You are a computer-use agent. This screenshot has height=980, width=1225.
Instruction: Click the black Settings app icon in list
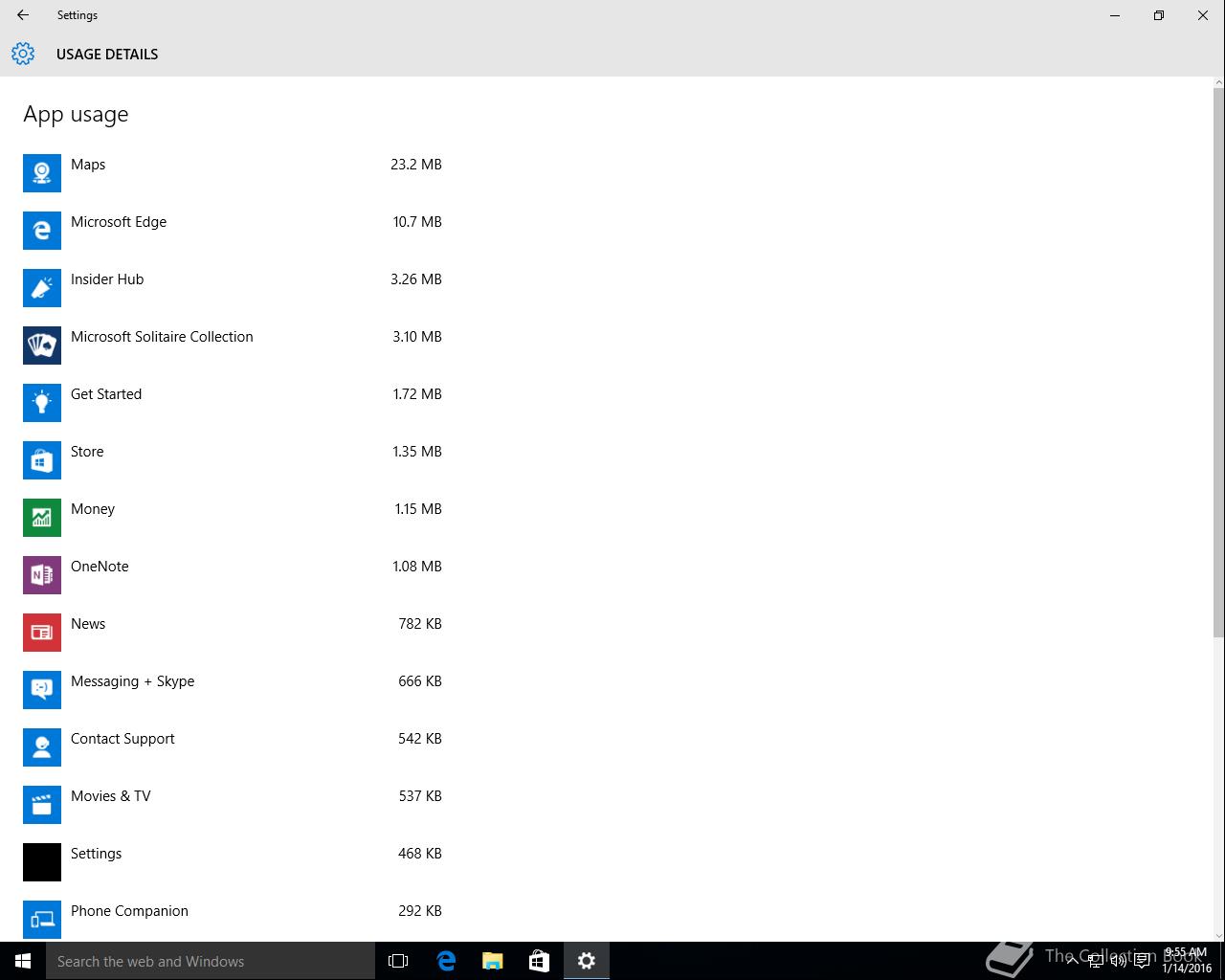coord(42,862)
